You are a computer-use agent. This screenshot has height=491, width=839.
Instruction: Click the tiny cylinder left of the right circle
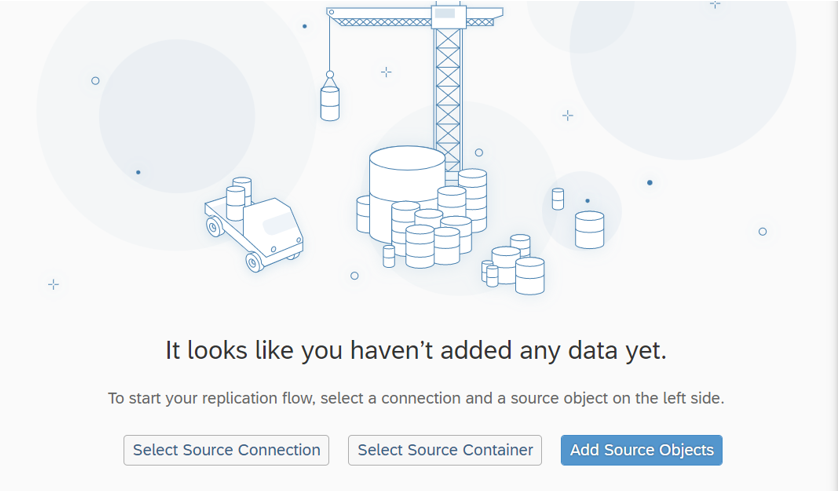tap(558, 199)
